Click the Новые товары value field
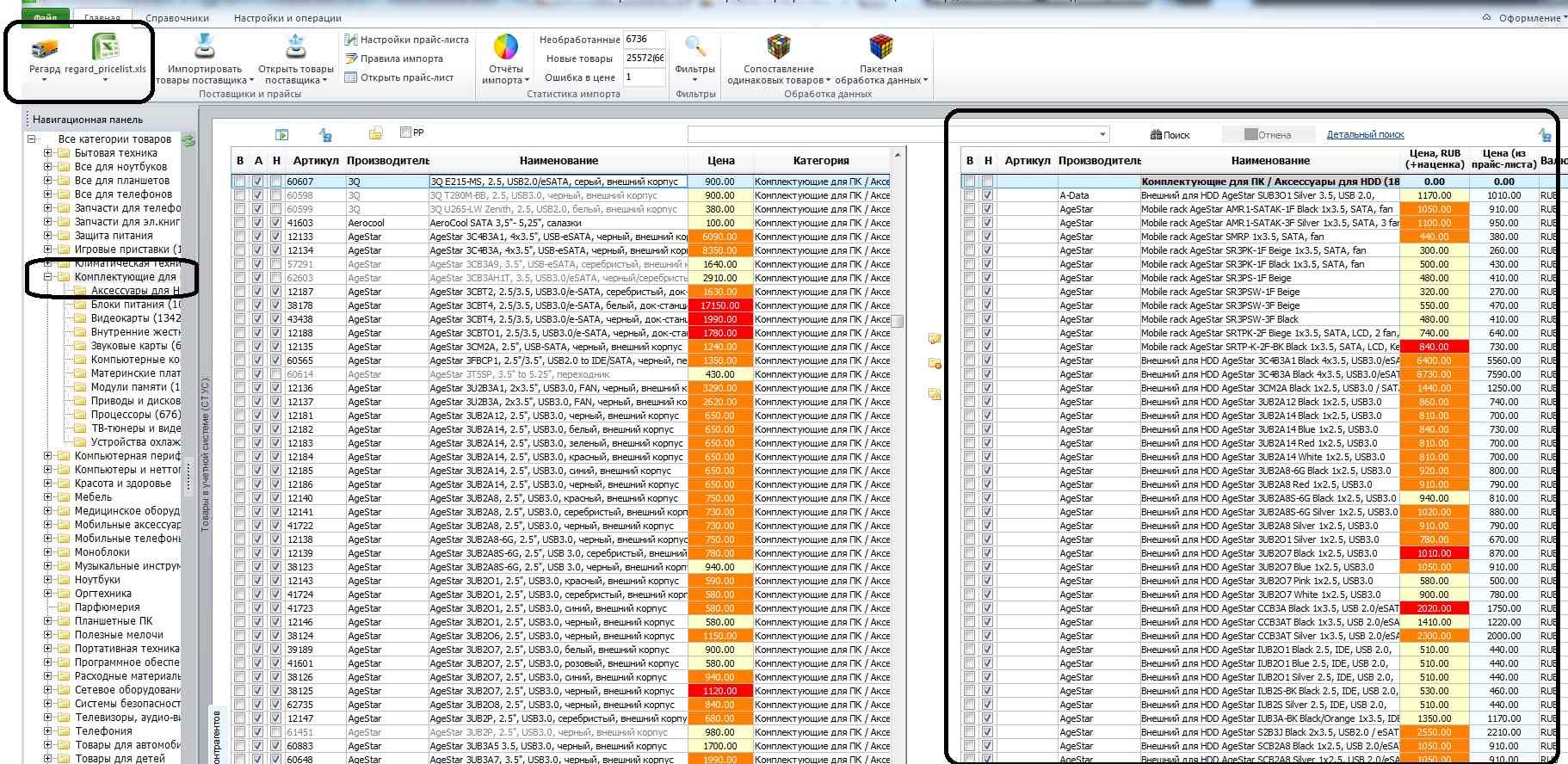 pos(645,59)
